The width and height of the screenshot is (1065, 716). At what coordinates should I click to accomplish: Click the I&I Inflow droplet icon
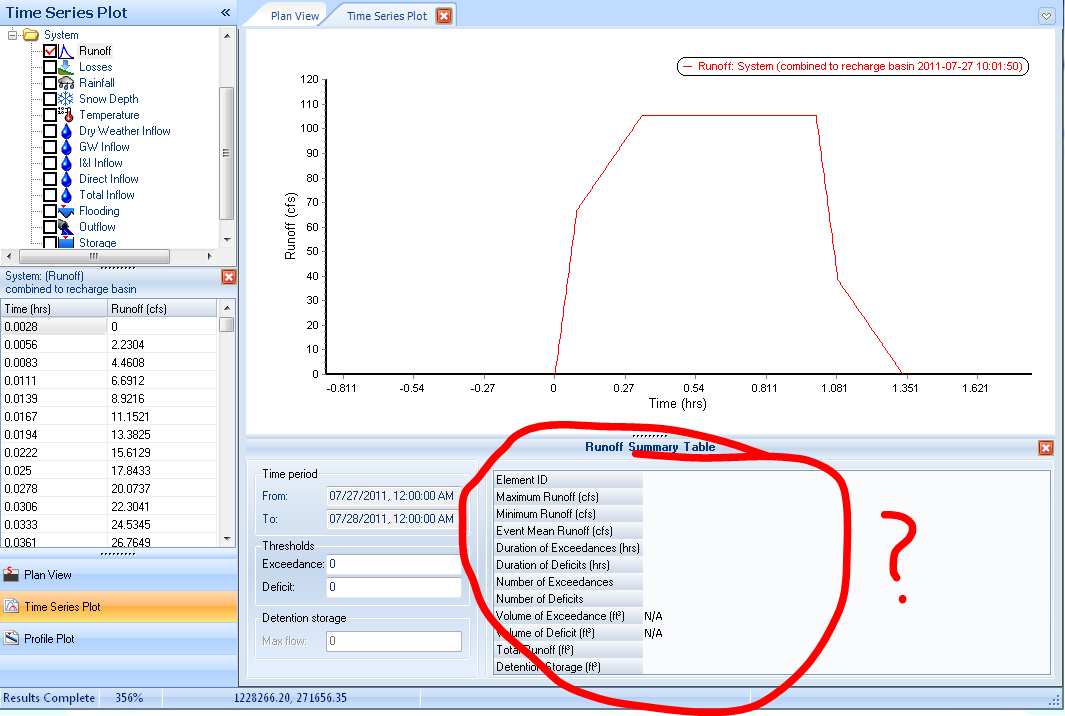(66, 163)
